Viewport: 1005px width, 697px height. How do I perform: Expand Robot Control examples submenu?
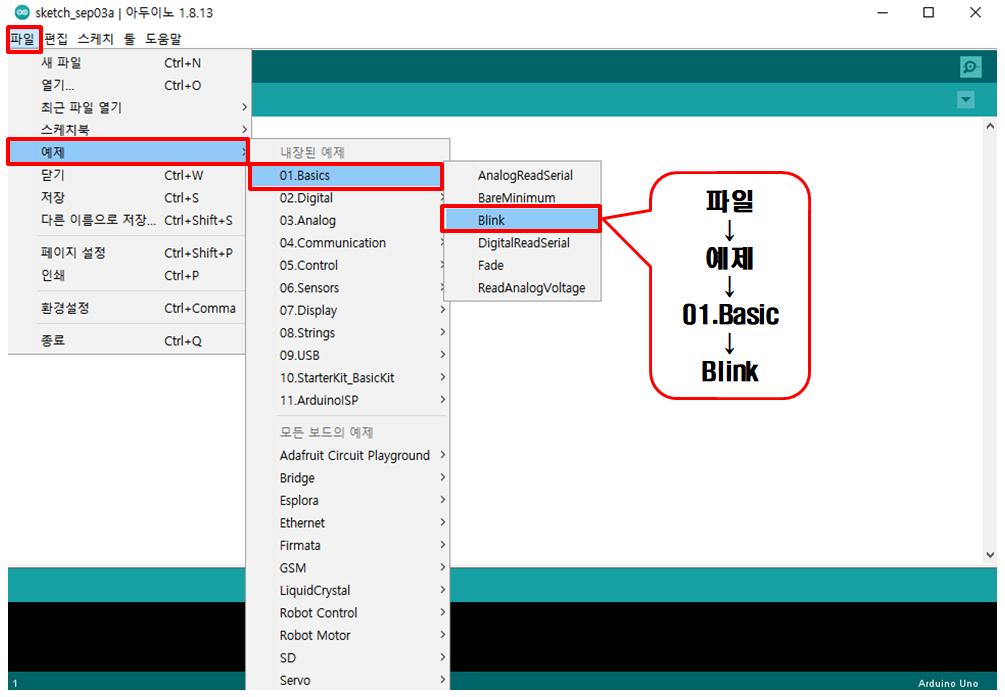(x=348, y=612)
